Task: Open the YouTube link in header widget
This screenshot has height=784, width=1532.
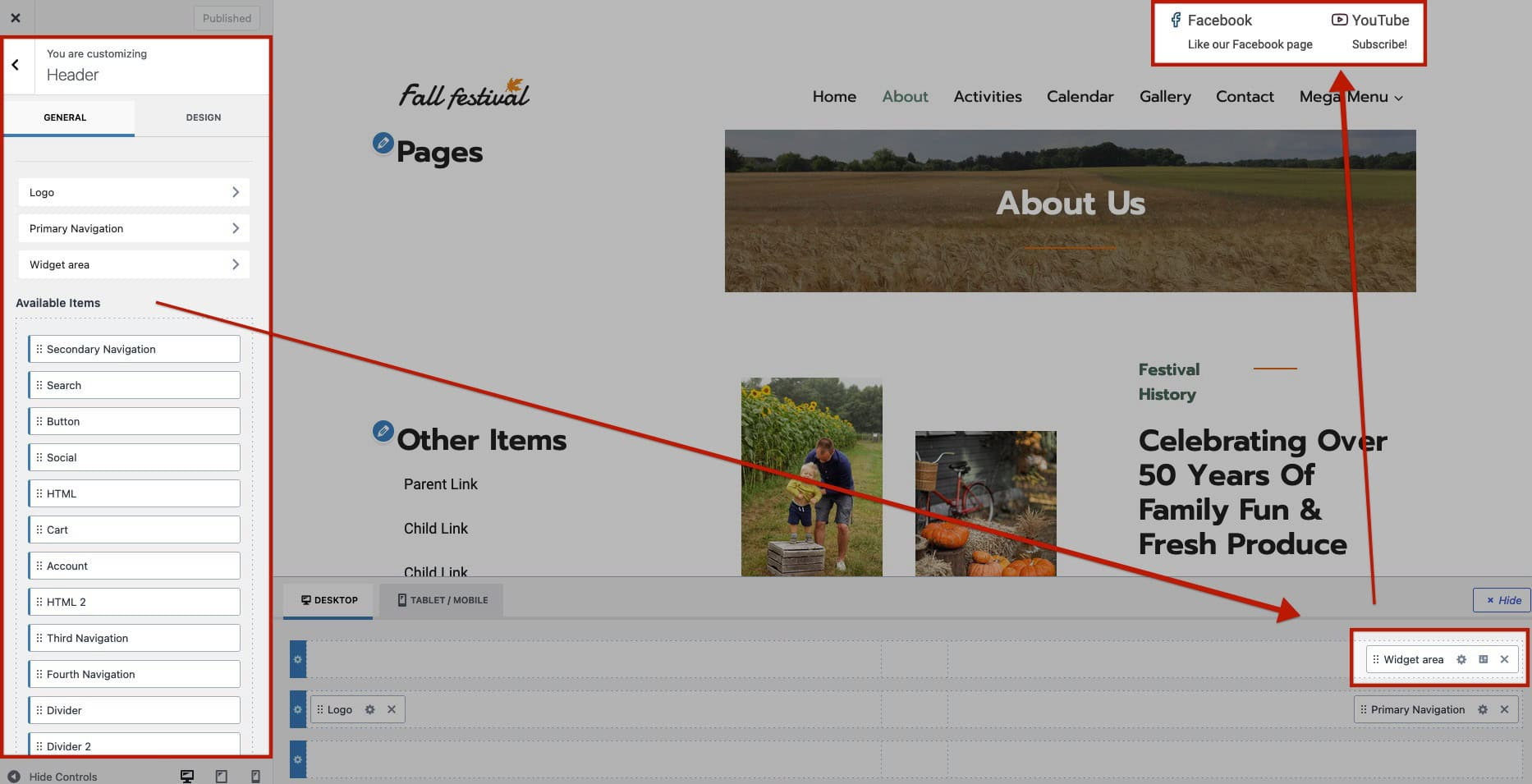Action: pos(1370,21)
